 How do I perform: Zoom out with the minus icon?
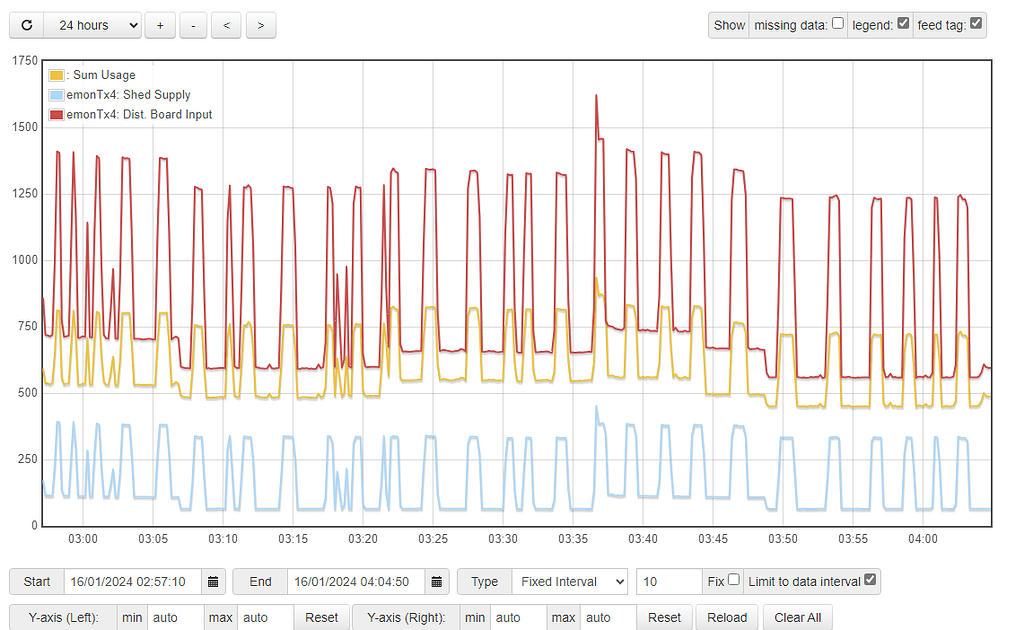(193, 25)
